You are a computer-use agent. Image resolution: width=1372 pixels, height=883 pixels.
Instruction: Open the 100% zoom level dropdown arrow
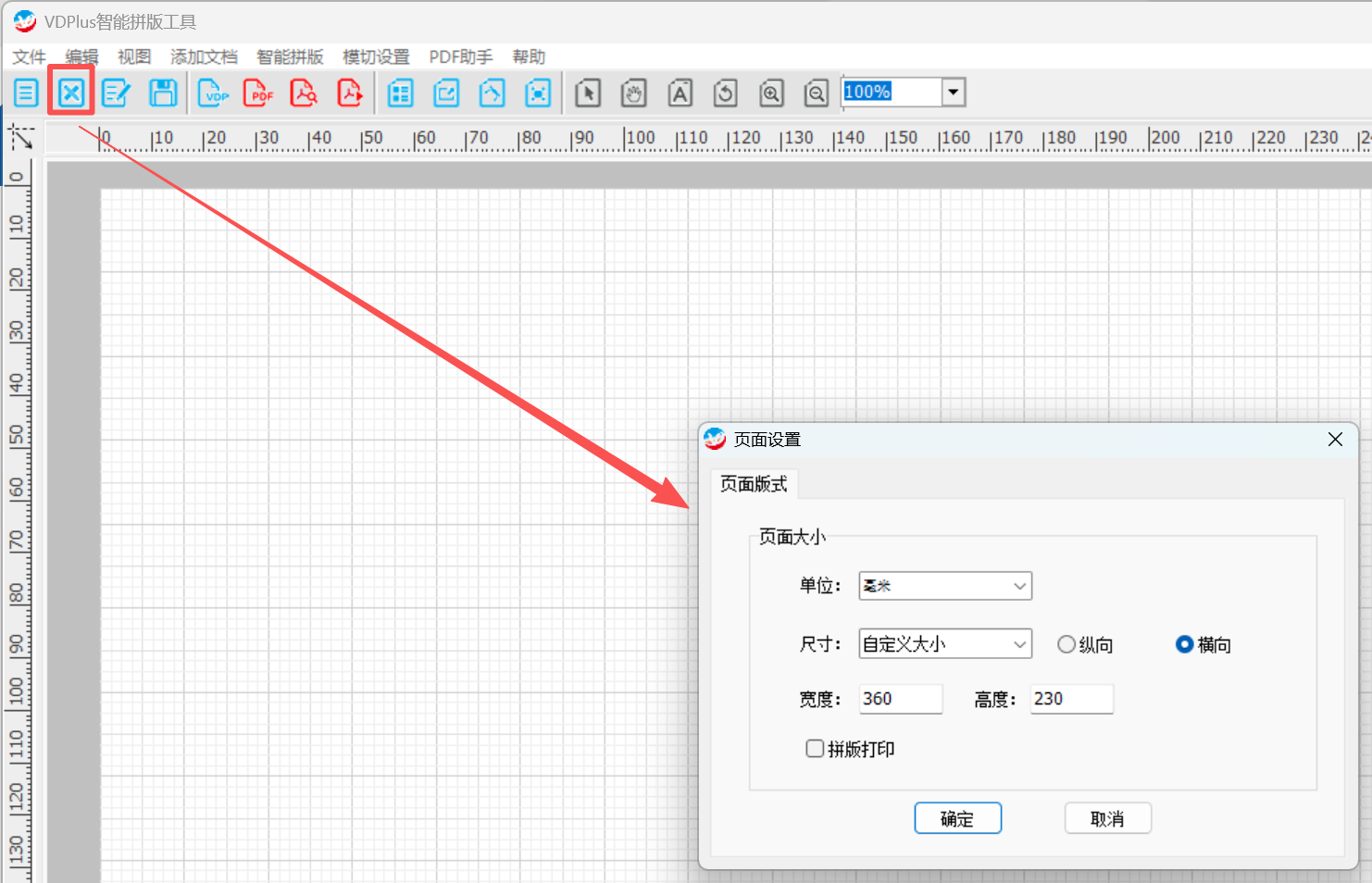[953, 92]
